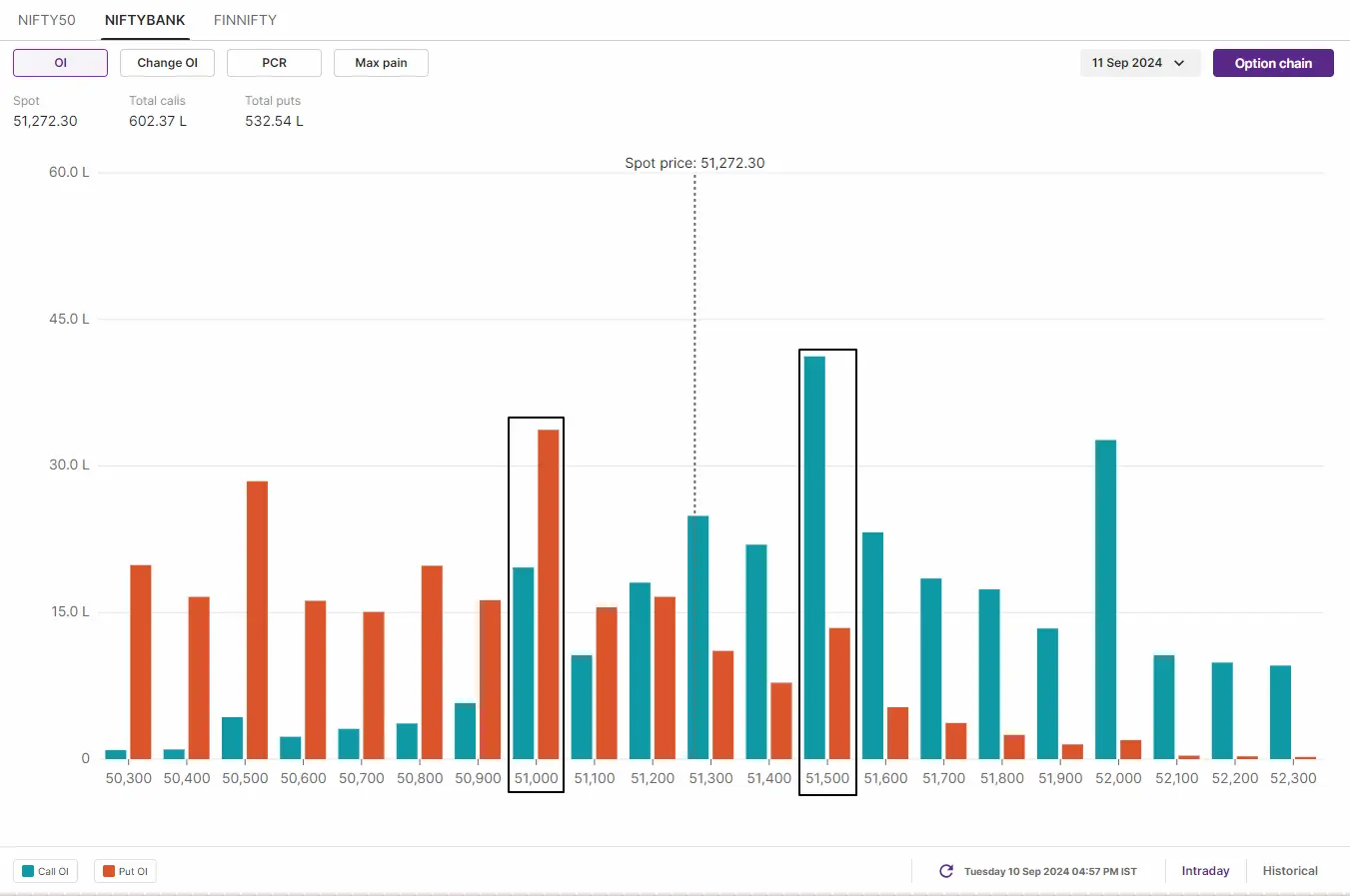Click the 51,400 call OI bar

(x=756, y=651)
